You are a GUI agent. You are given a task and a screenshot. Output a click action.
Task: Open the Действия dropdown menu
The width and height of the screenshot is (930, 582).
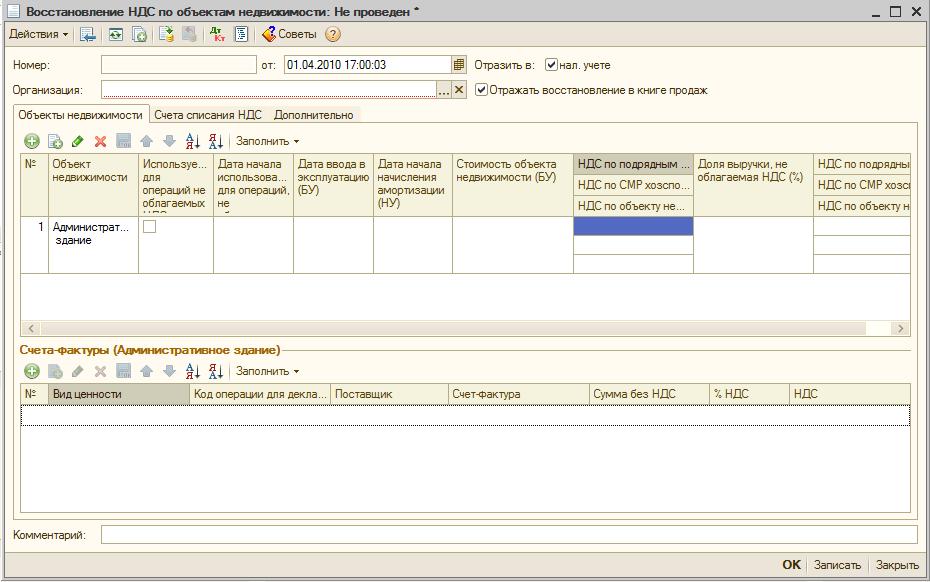tap(39, 34)
